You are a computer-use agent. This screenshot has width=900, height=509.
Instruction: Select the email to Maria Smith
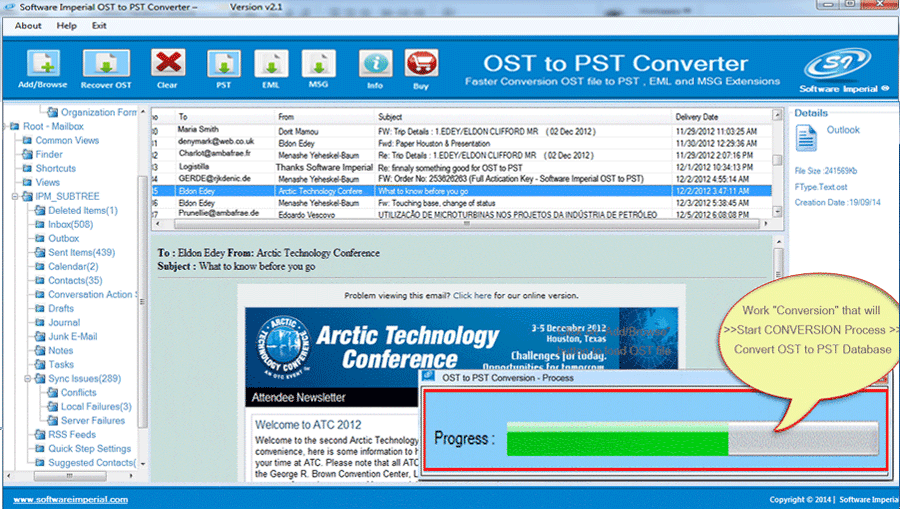[x=461, y=131]
